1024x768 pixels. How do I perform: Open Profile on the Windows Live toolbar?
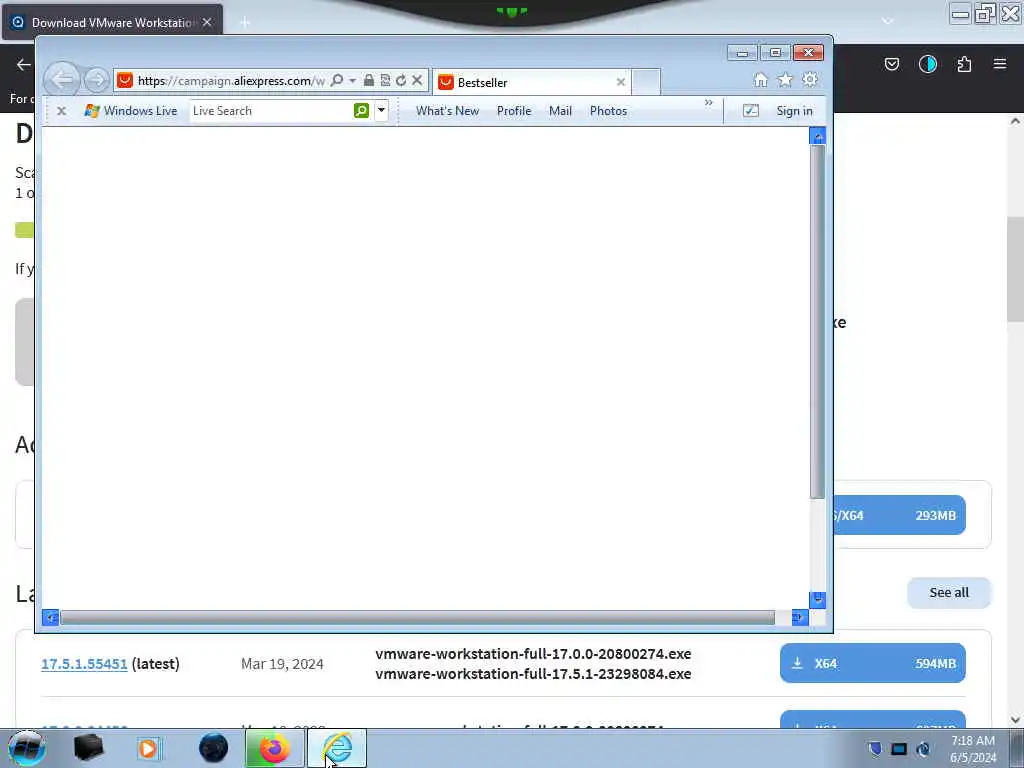point(514,111)
